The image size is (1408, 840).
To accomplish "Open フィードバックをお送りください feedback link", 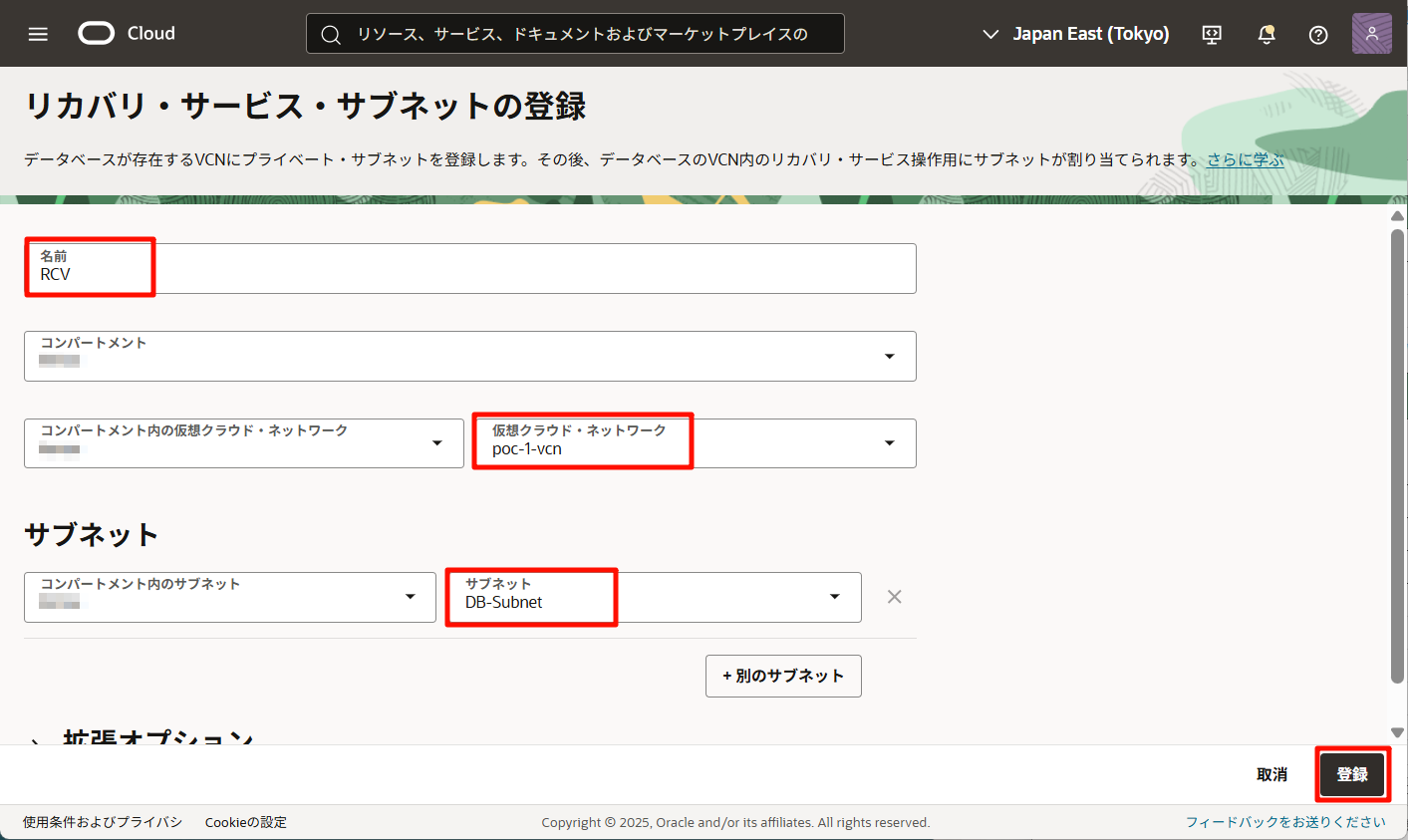I will coord(1285,822).
